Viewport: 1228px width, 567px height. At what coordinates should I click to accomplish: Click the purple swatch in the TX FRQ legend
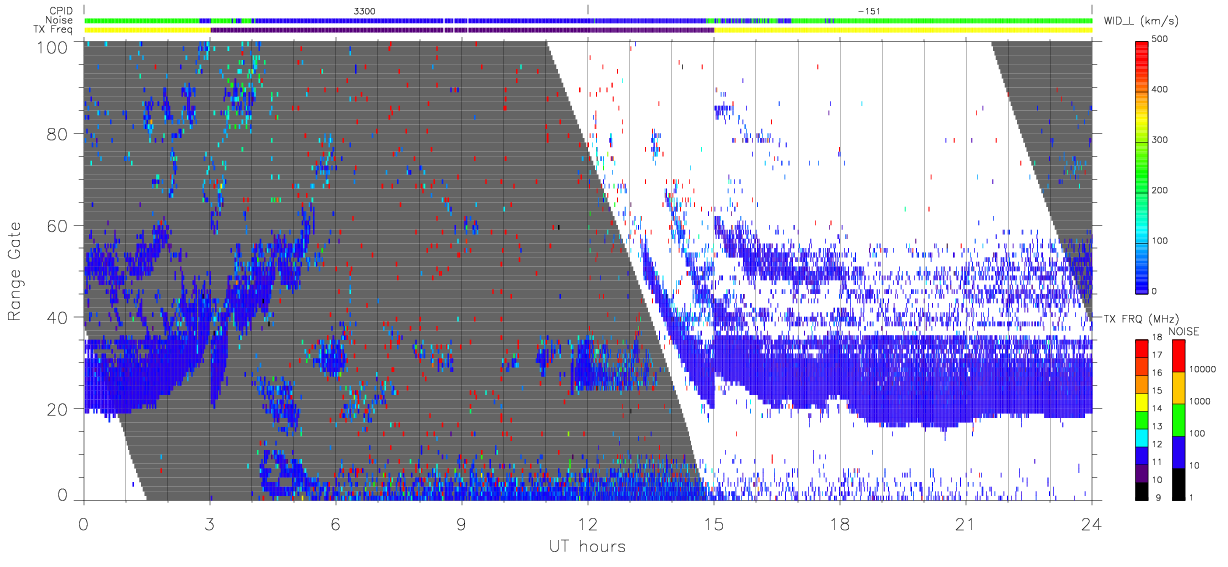point(1141,473)
